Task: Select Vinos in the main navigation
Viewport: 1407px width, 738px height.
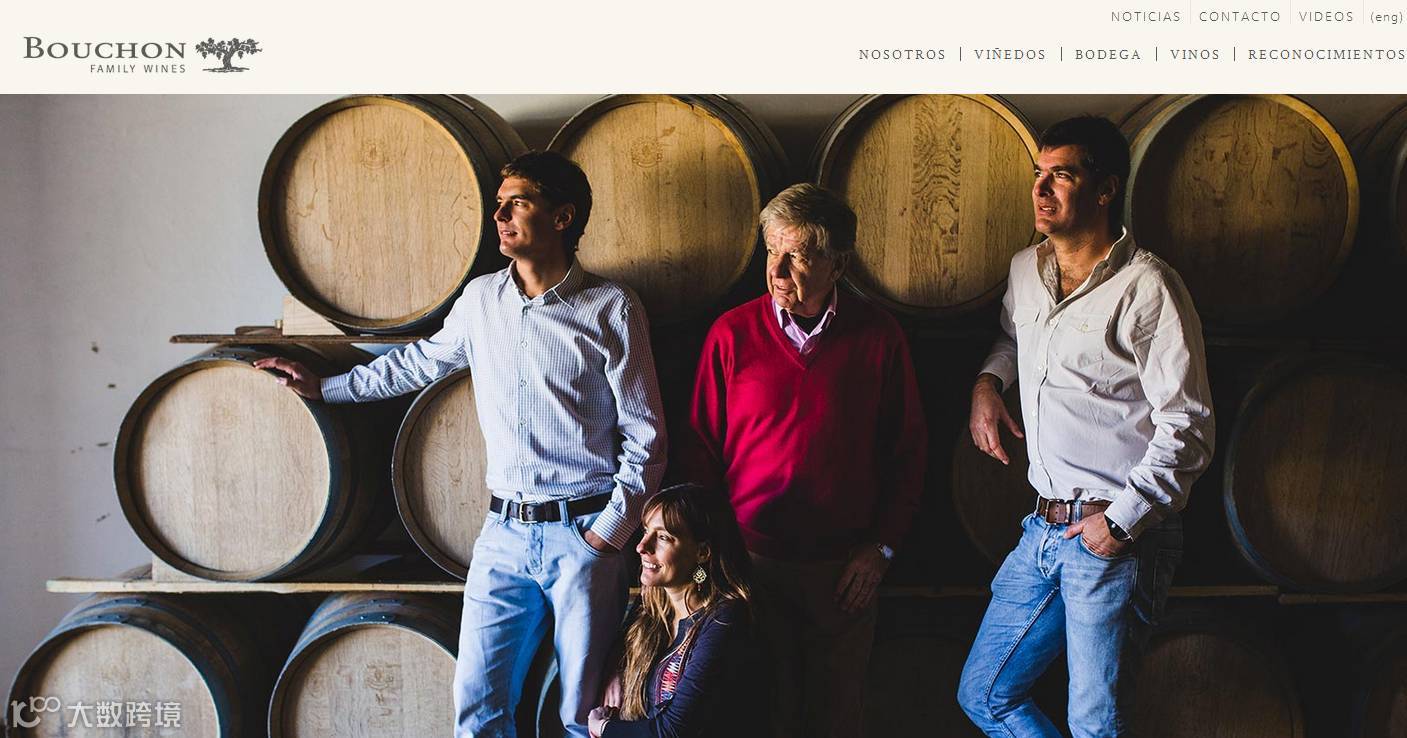Action: pos(1195,55)
